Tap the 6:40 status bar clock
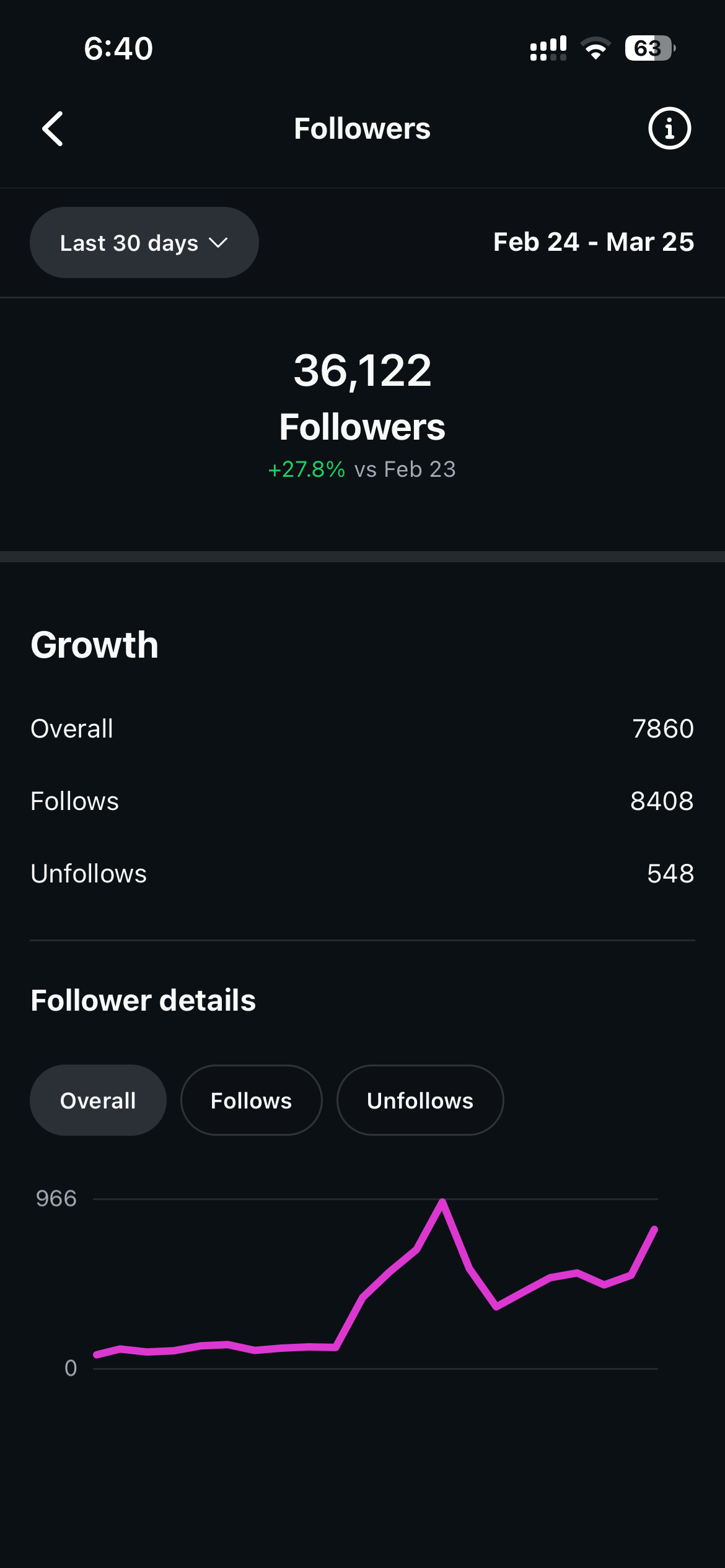 (x=118, y=48)
